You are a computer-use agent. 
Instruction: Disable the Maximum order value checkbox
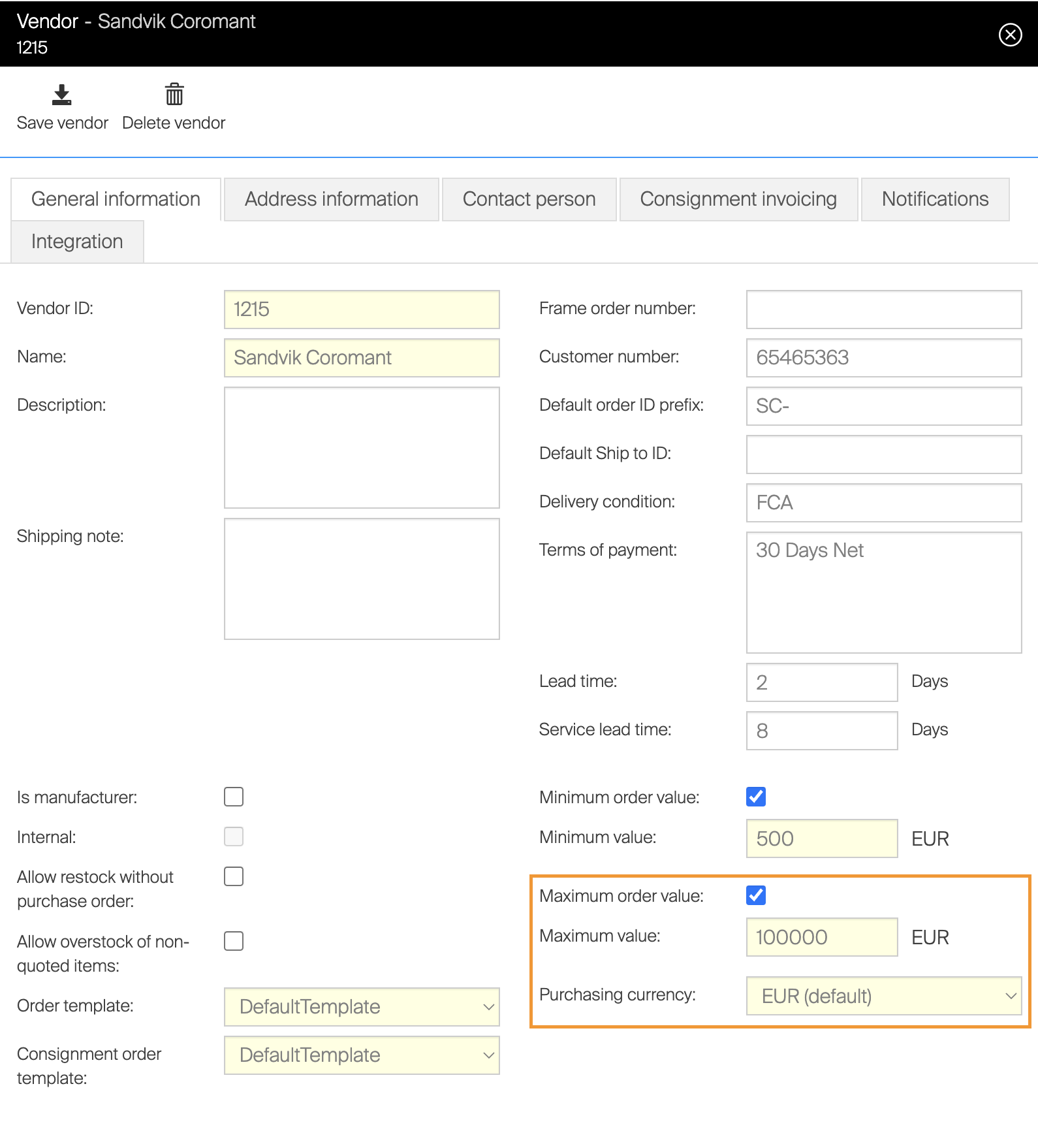click(756, 895)
